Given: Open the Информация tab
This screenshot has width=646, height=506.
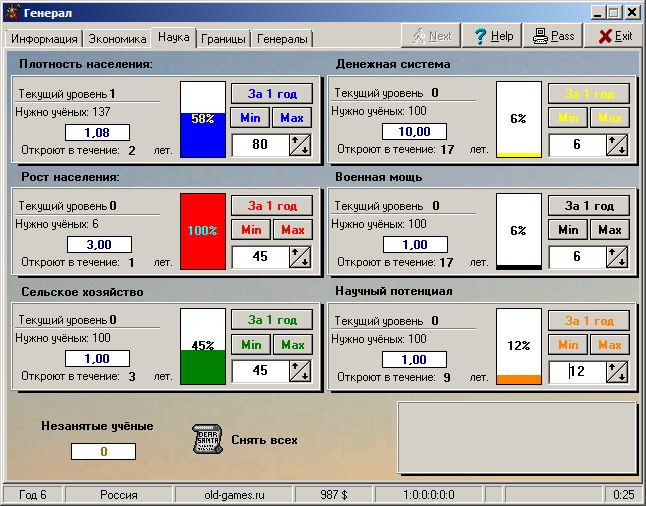Looking at the screenshot, I should (x=44, y=39).
